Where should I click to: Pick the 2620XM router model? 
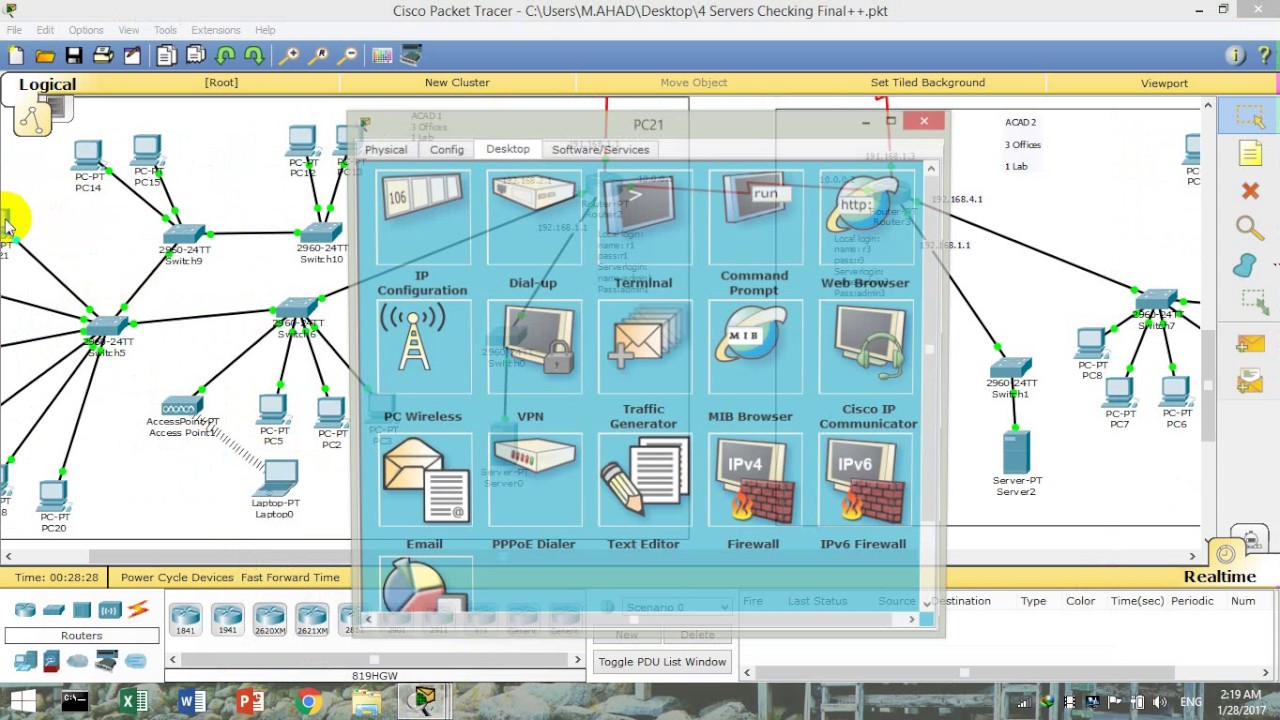[x=269, y=620]
